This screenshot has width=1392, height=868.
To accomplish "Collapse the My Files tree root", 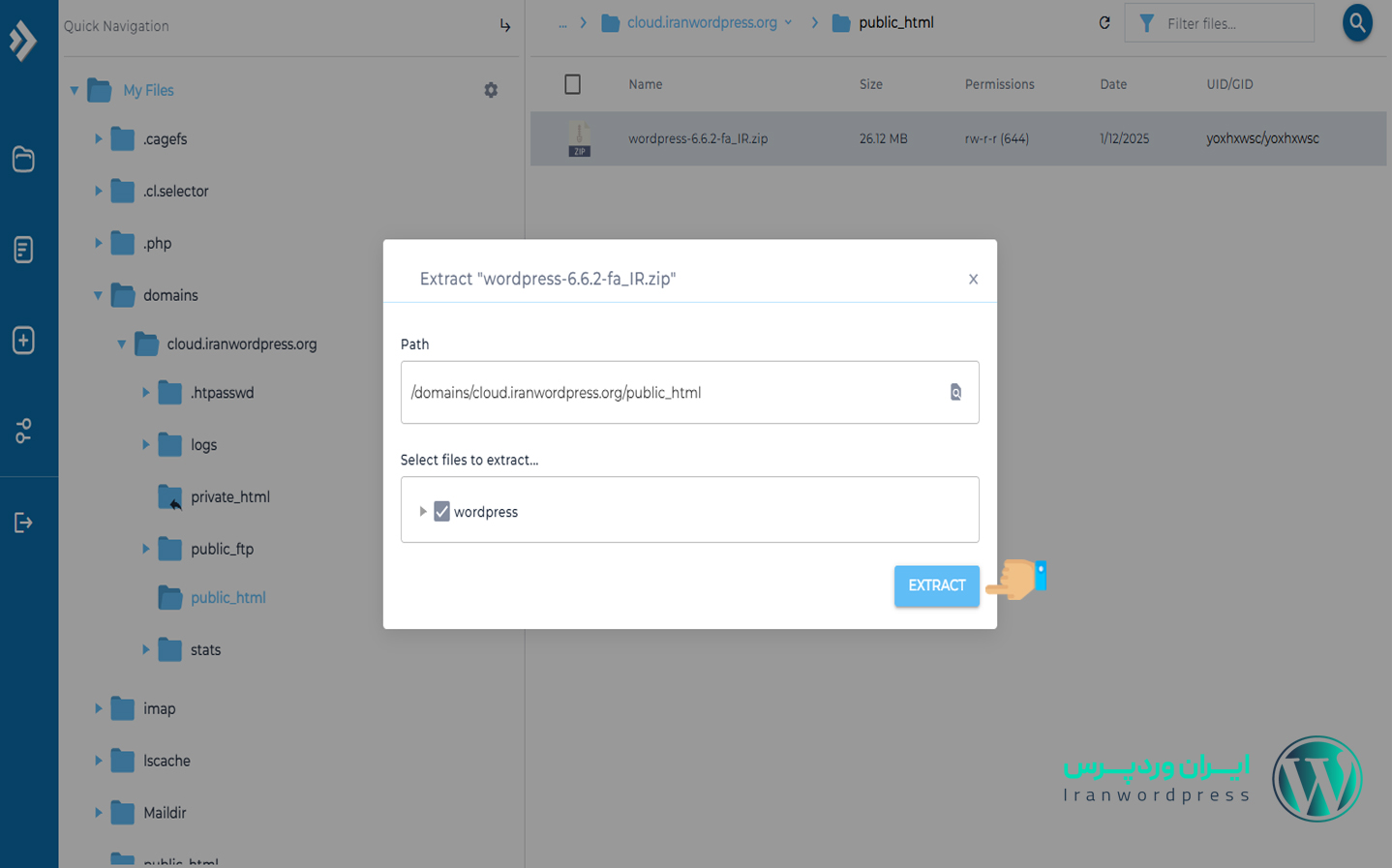I will click(75, 90).
